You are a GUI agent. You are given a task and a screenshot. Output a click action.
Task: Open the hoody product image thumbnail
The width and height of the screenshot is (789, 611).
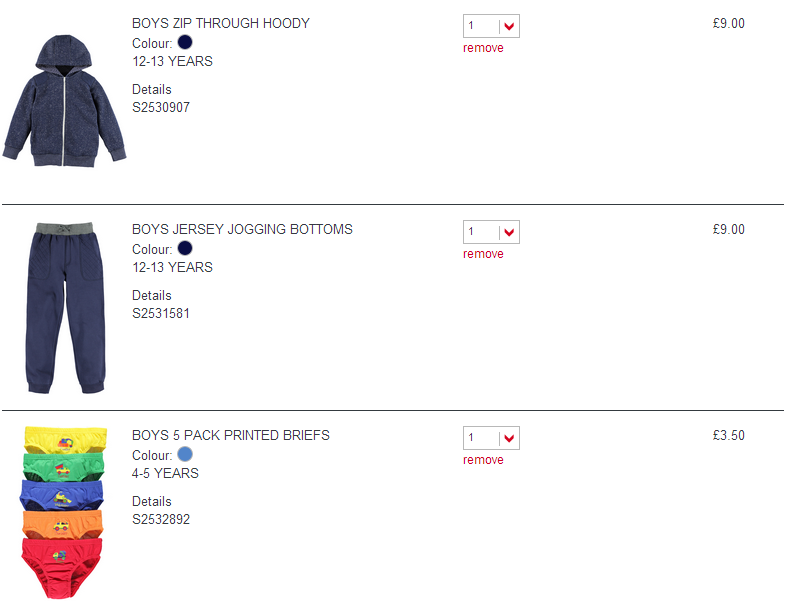64,101
